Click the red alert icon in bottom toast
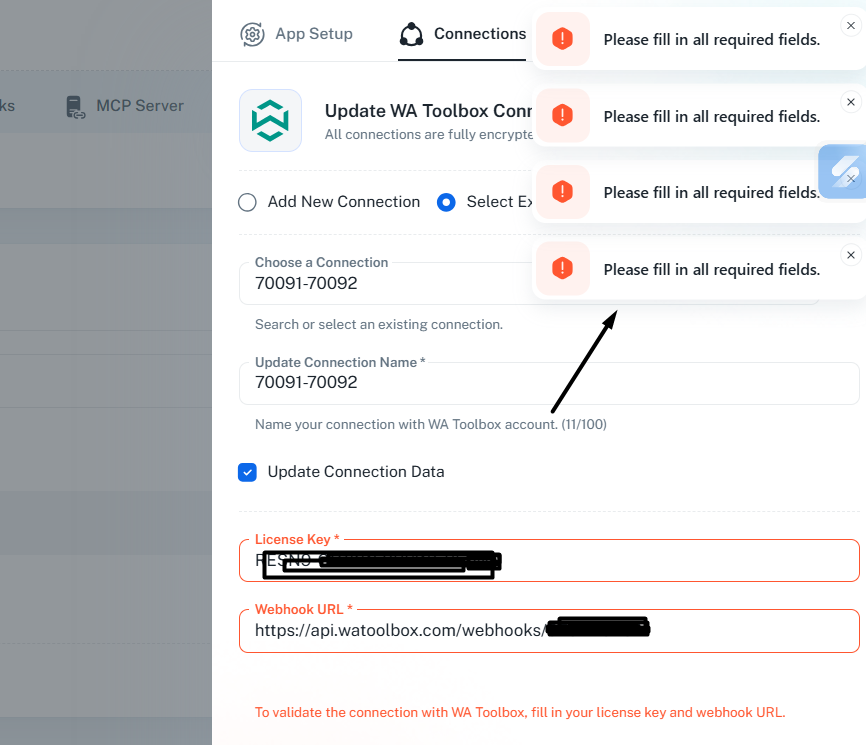Viewport: 866px width, 745px height. click(x=562, y=269)
